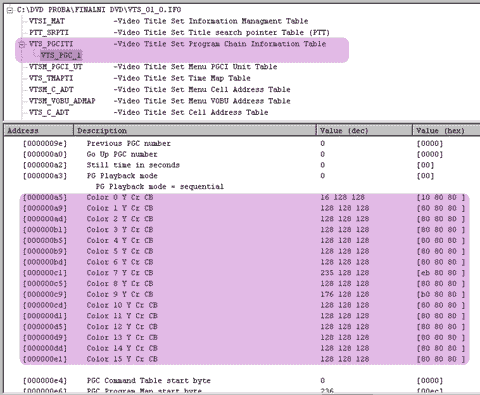Select VTSI_MAT tree item
The width and height of the screenshot is (480, 395).
tap(47, 21)
